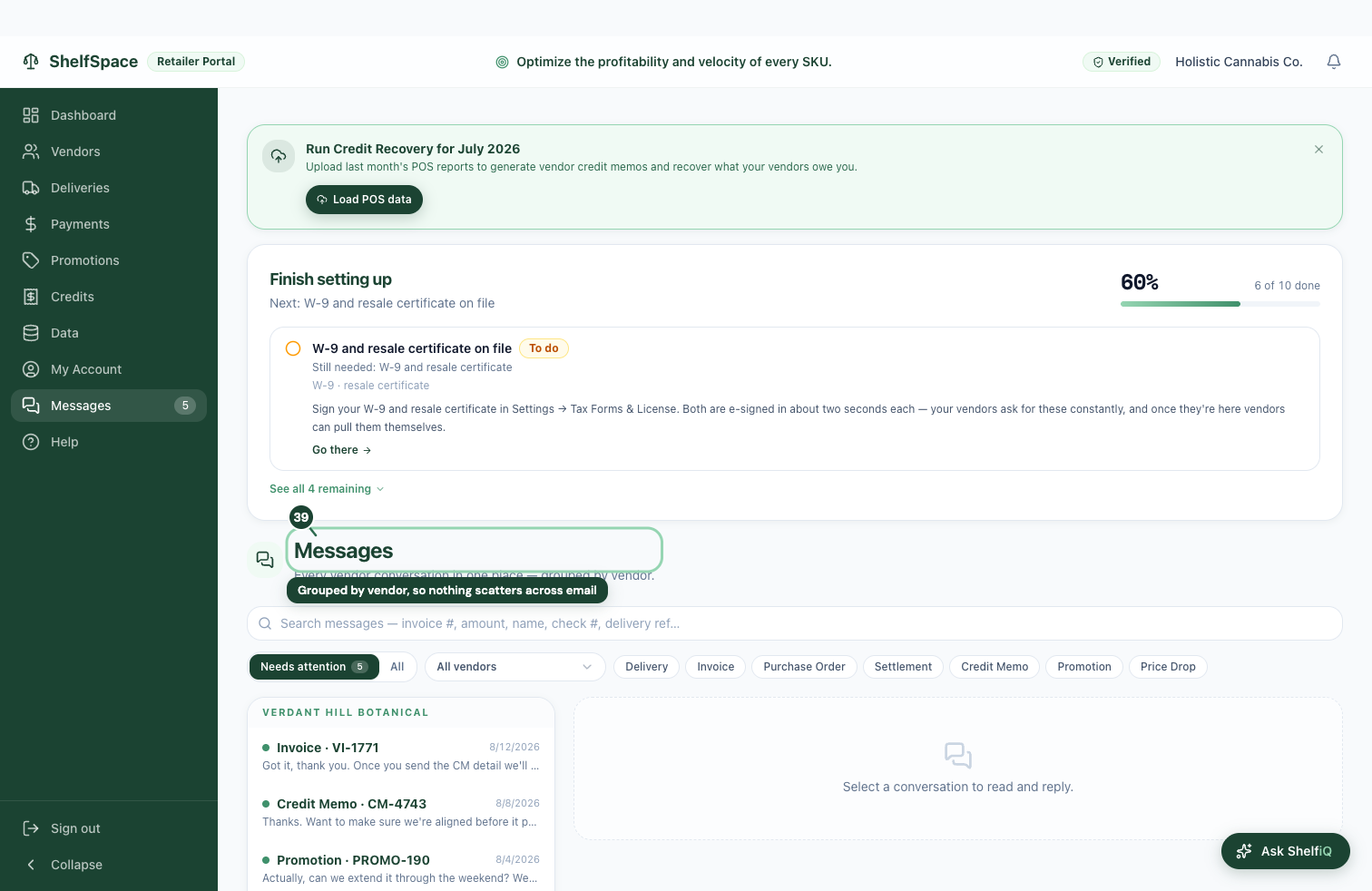Click the VERDANT HILL BOTANICAL group header
The width and height of the screenshot is (1372, 891).
pos(346,712)
